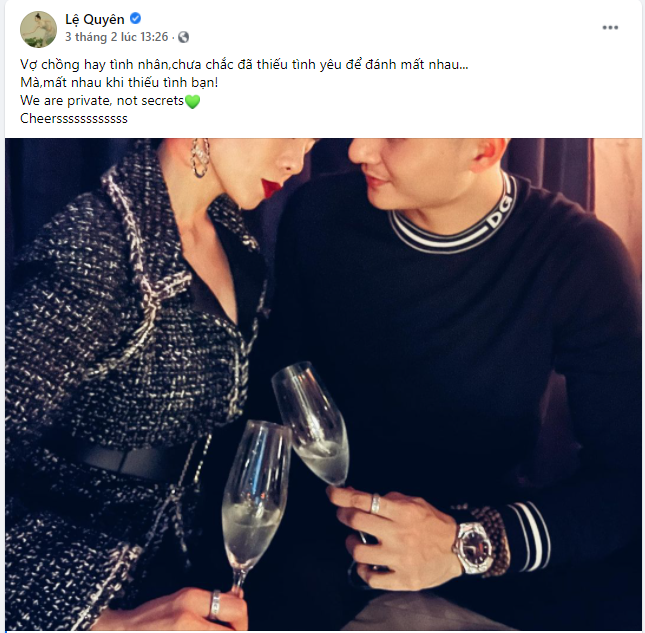This screenshot has width=645, height=633.
Task: Click the line starting "Vợ chồng hay tình nhân"
Action: 244,65
